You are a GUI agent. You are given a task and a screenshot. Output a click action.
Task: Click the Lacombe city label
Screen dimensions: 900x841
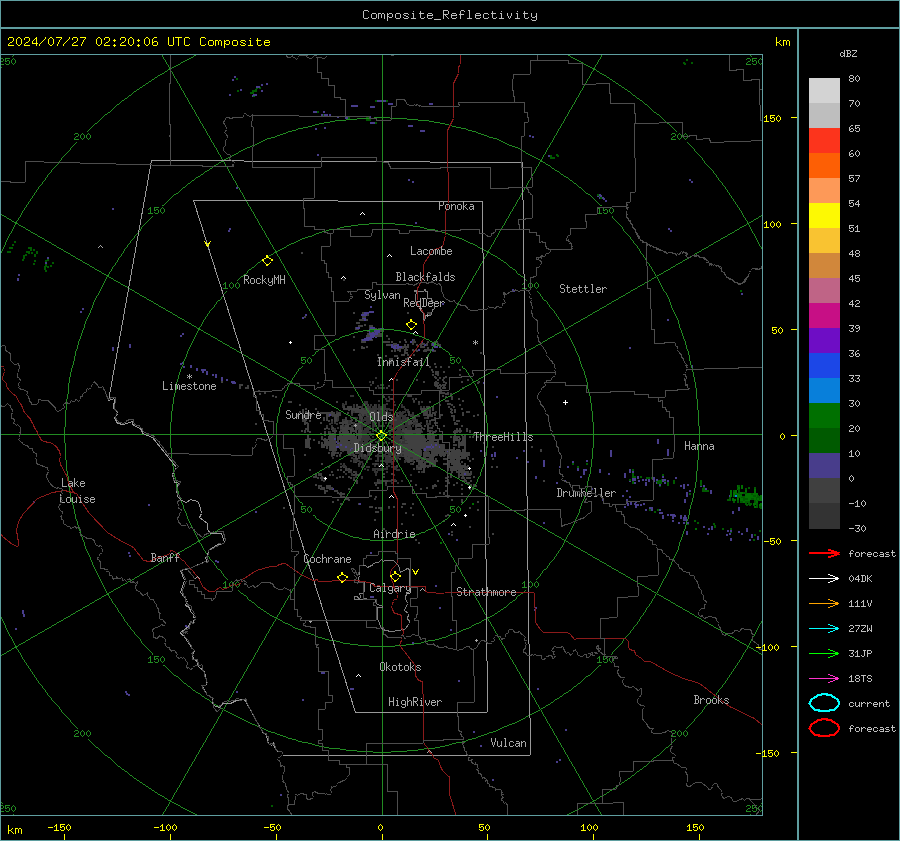click(431, 251)
